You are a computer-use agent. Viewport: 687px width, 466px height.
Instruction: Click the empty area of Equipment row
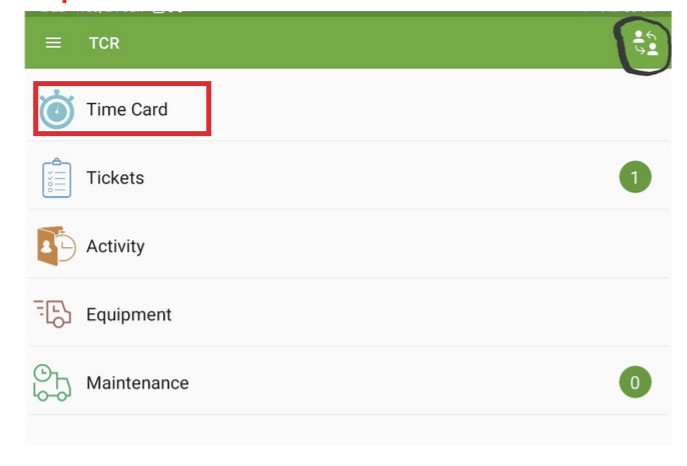pos(394,314)
